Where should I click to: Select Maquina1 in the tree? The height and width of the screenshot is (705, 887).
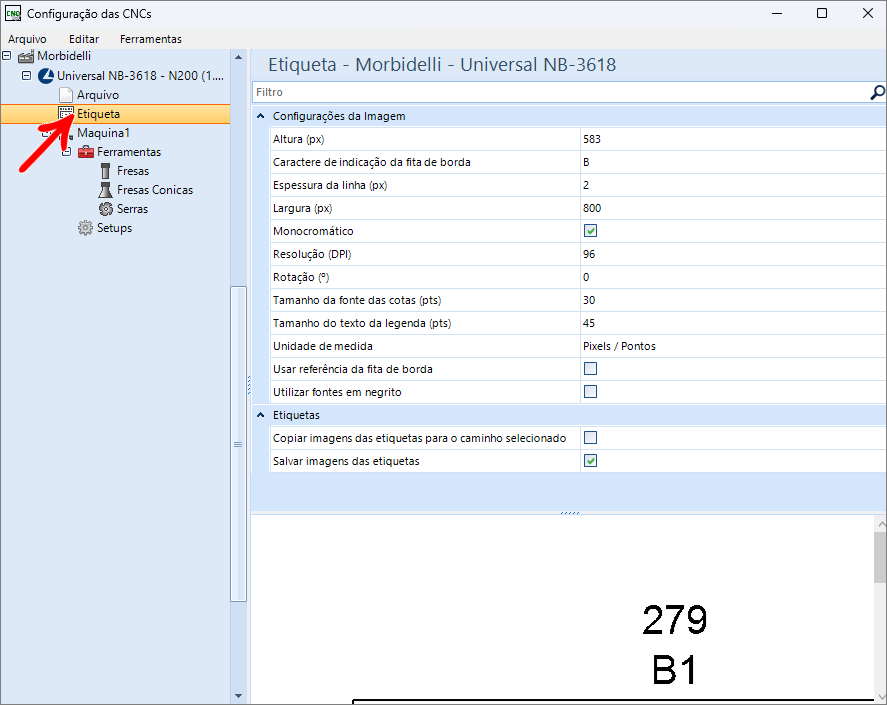[x=104, y=133]
